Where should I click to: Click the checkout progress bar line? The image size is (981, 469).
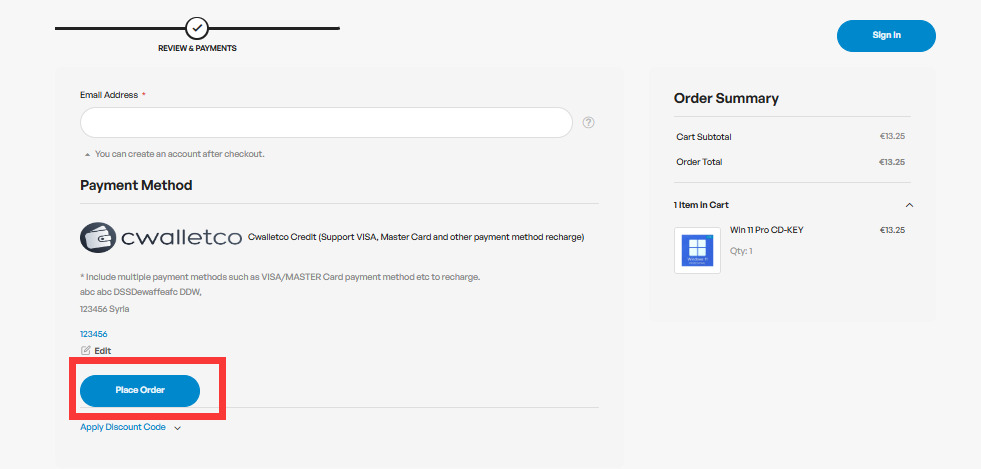(280, 28)
